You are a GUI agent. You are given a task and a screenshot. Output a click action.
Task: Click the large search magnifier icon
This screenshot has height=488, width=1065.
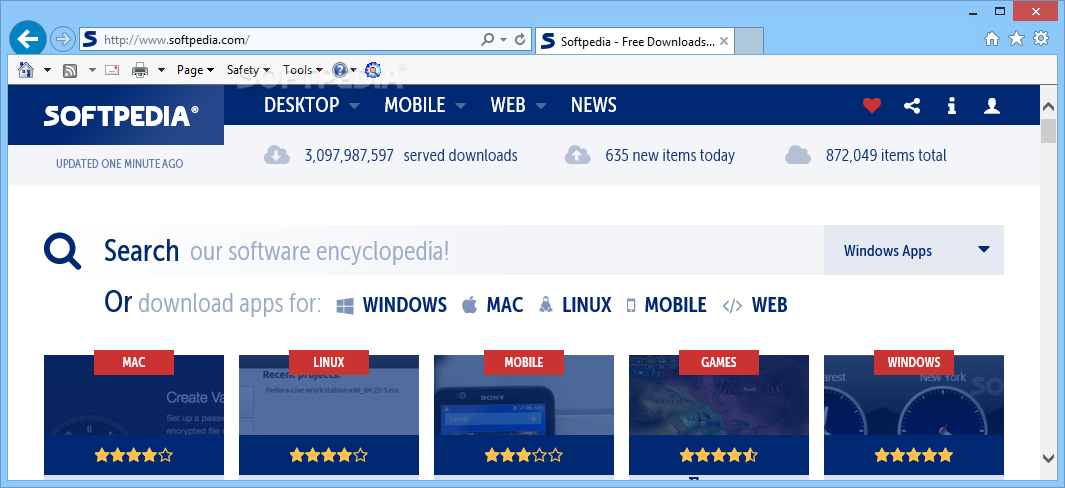[62, 251]
